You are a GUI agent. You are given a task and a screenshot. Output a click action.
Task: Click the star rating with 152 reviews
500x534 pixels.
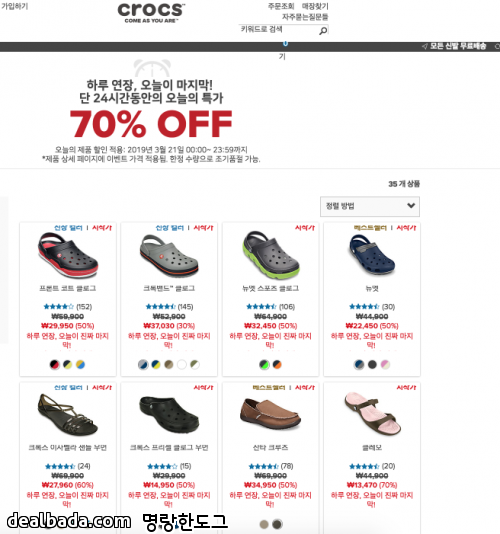pyautogui.click(x=68, y=307)
